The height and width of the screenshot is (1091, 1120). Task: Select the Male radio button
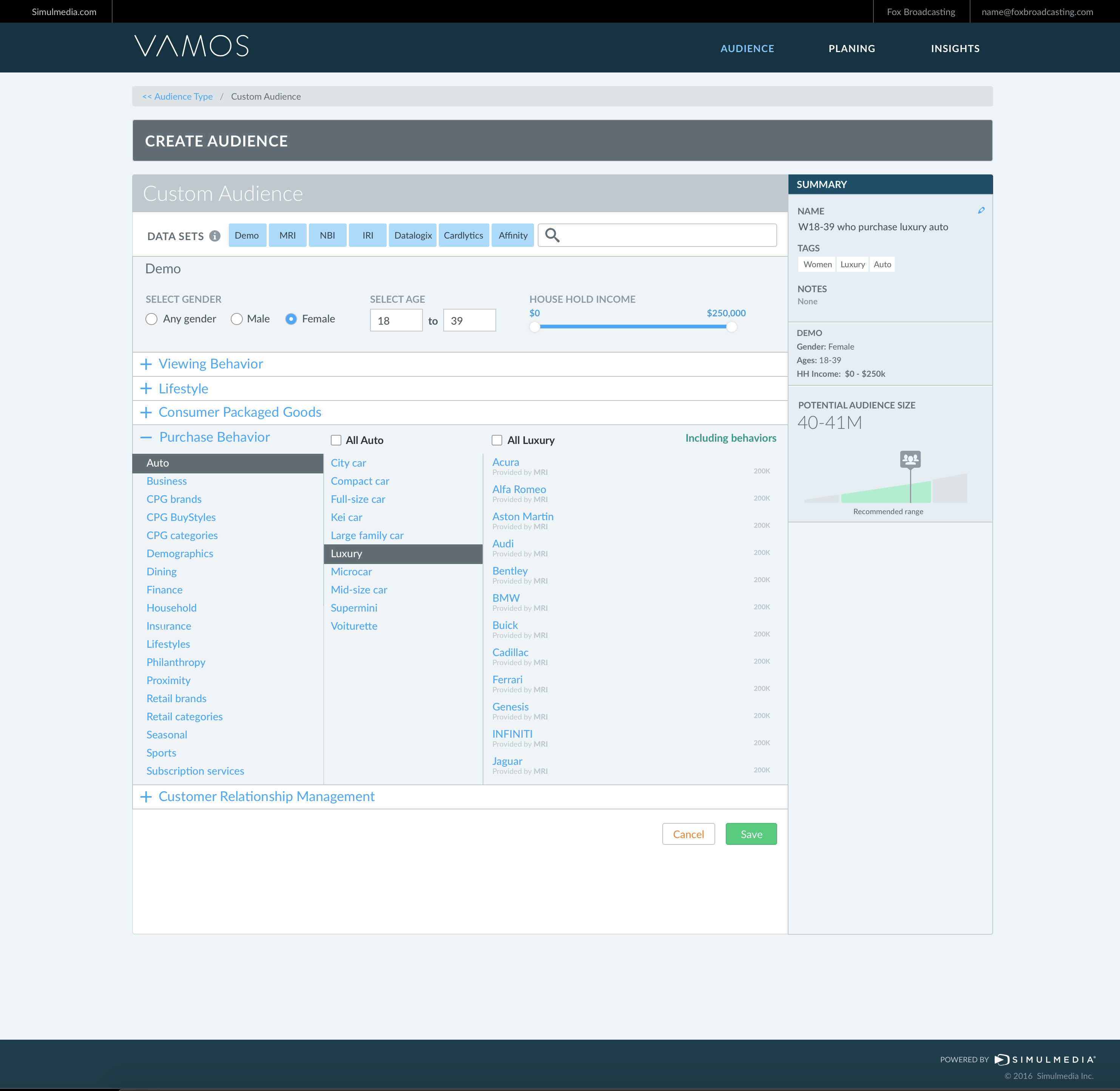[237, 319]
